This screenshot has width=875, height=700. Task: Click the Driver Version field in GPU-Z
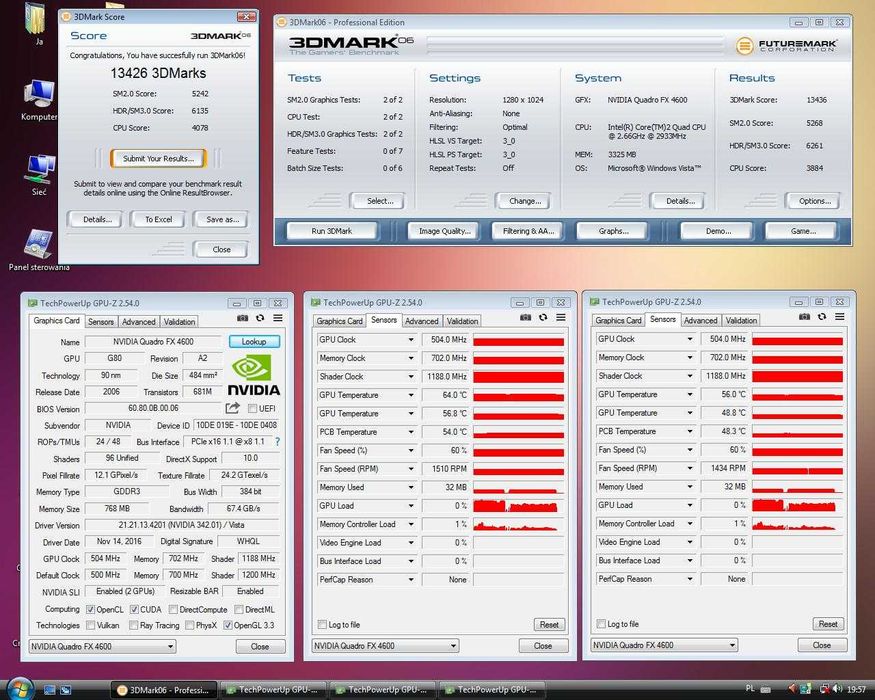point(182,525)
